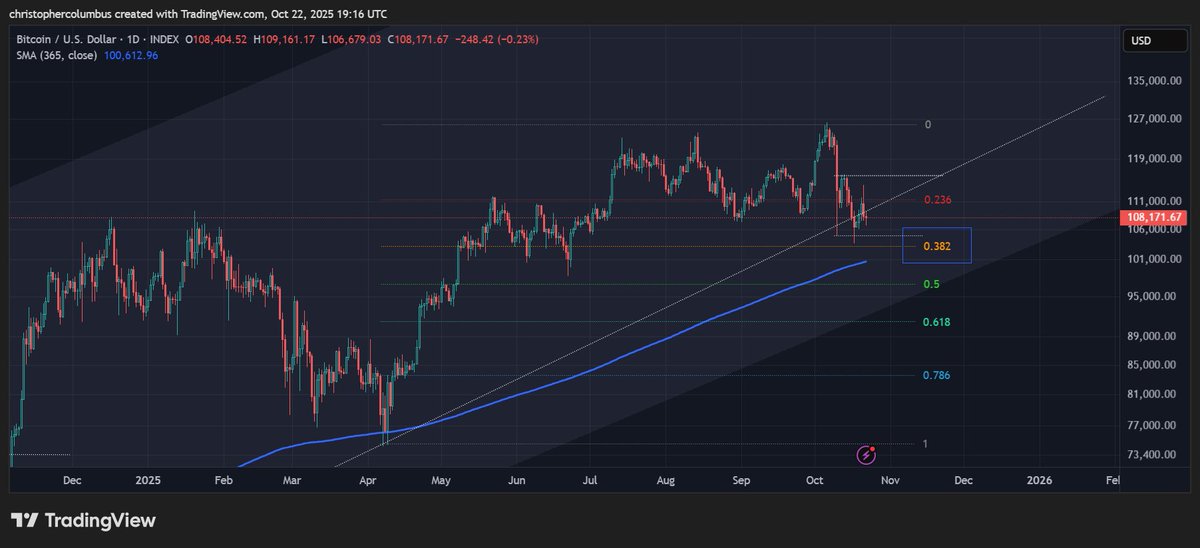
Task: Click the Sep label on time axis
Action: [741, 480]
